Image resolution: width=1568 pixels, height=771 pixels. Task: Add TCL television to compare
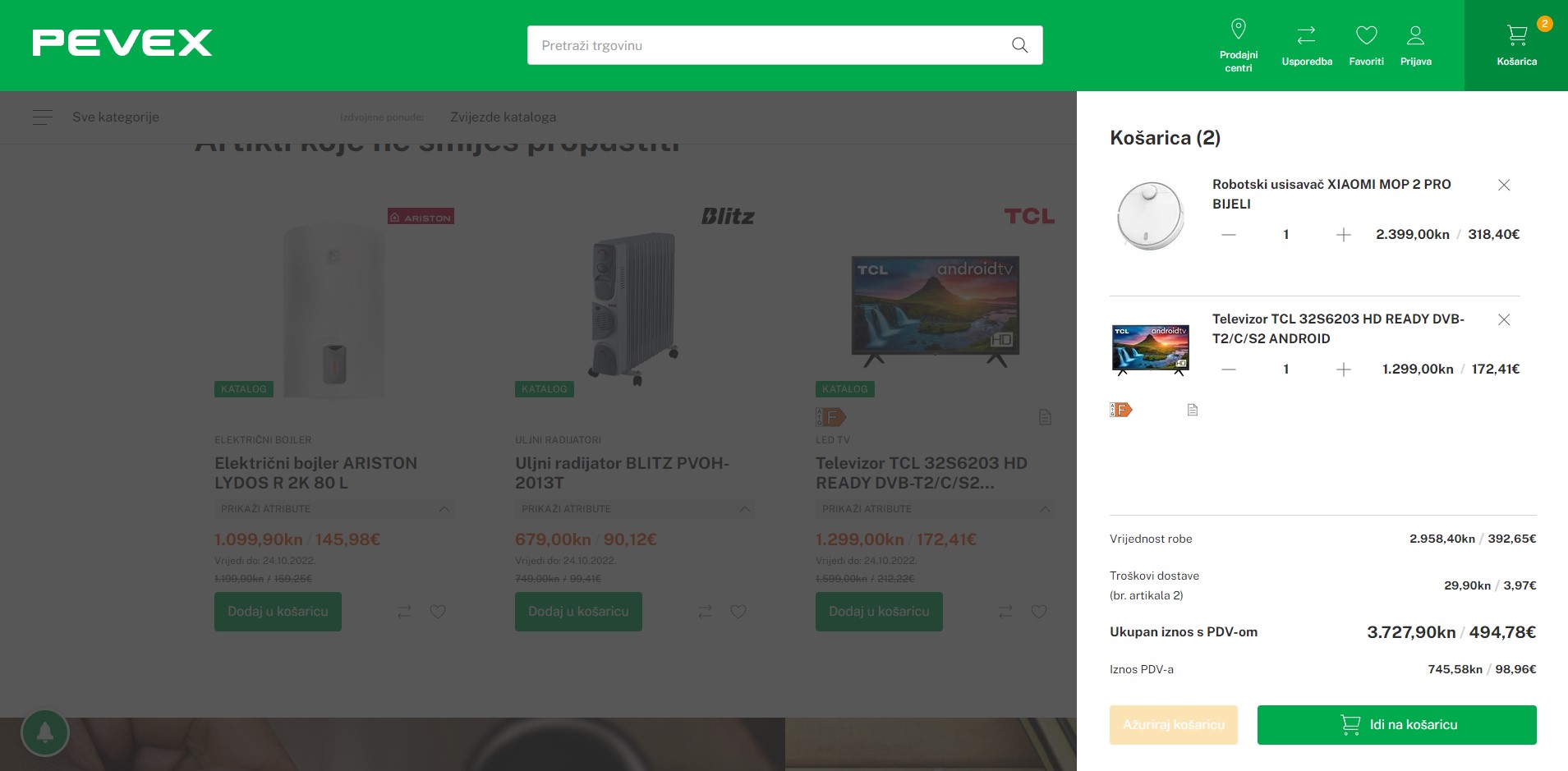coord(1005,612)
